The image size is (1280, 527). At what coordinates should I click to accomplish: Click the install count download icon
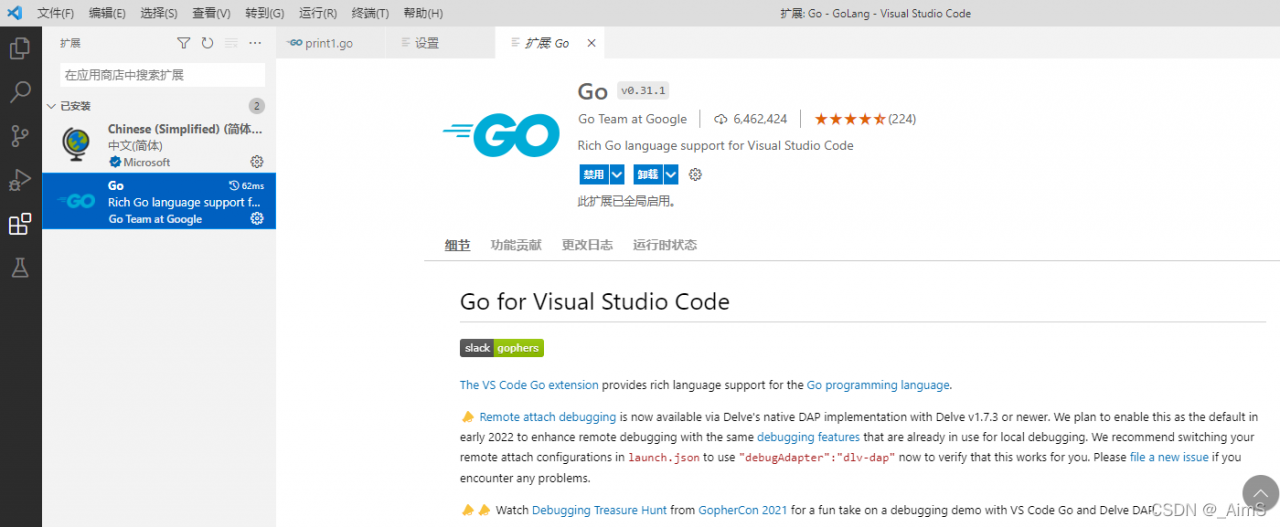pos(720,119)
